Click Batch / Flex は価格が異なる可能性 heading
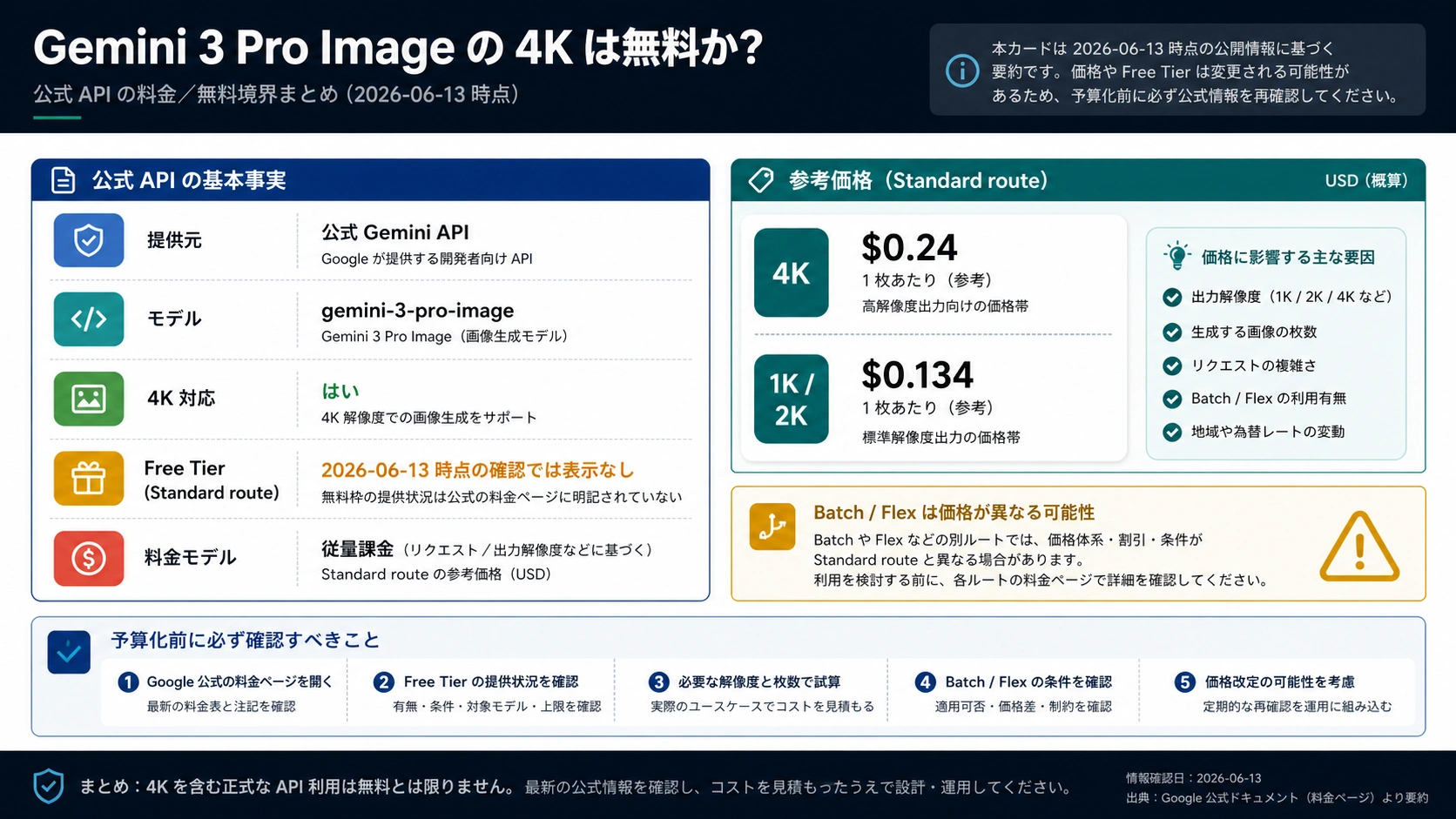The width and height of the screenshot is (1456, 819). point(954,513)
